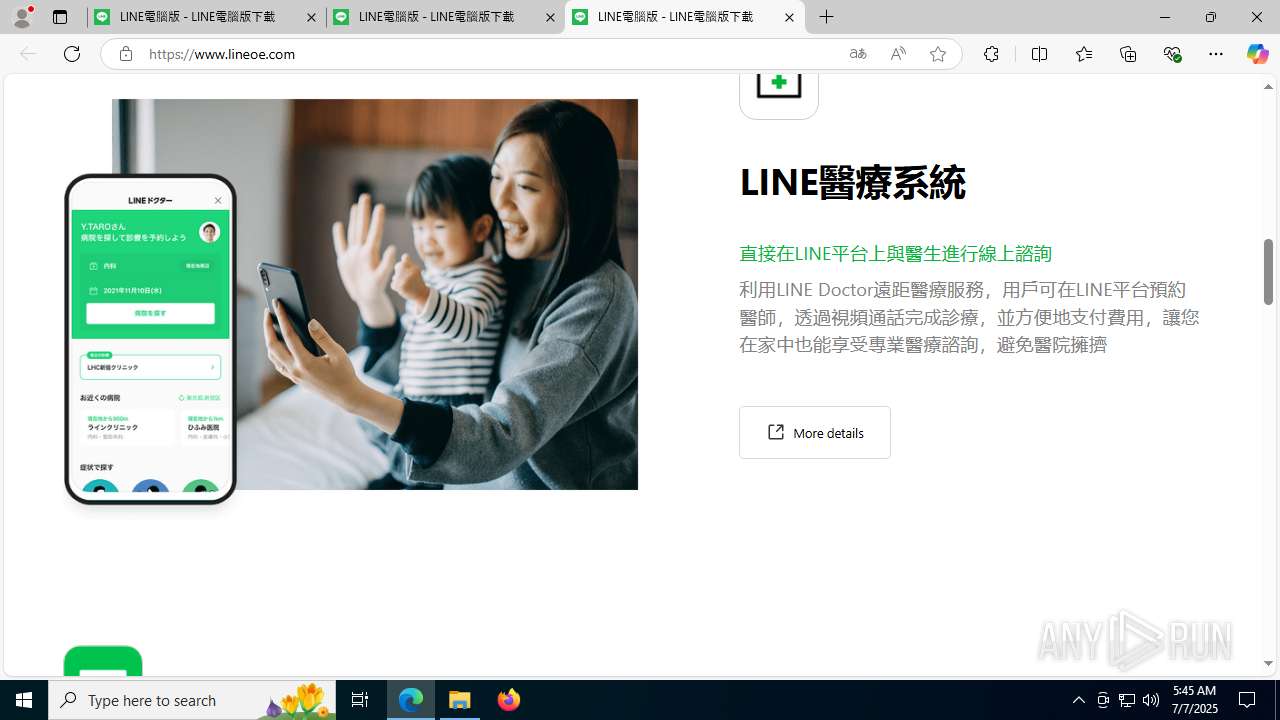Open network status tray icon
The image size is (1280, 720).
tap(1127, 700)
